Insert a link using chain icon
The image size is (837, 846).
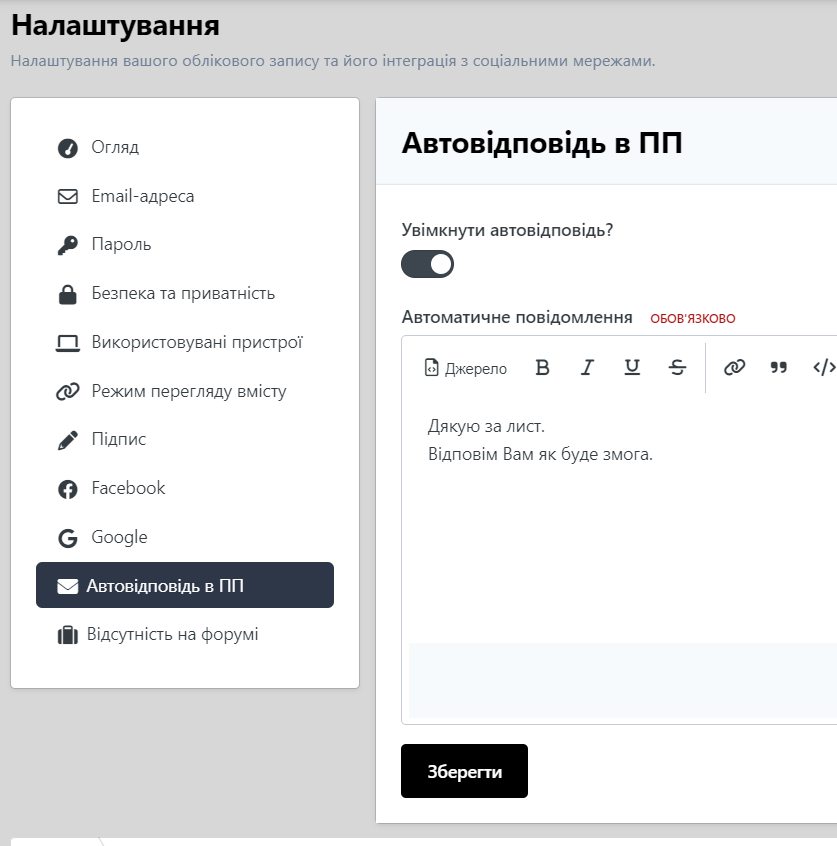pos(734,368)
